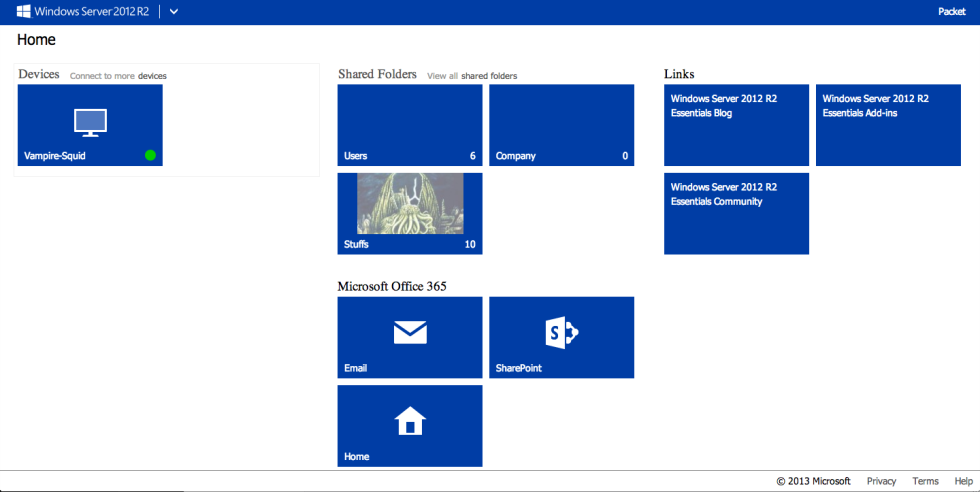Viewport: 980px width, 492px height.
Task: Open the Email envelope icon
Action: pyautogui.click(x=410, y=332)
